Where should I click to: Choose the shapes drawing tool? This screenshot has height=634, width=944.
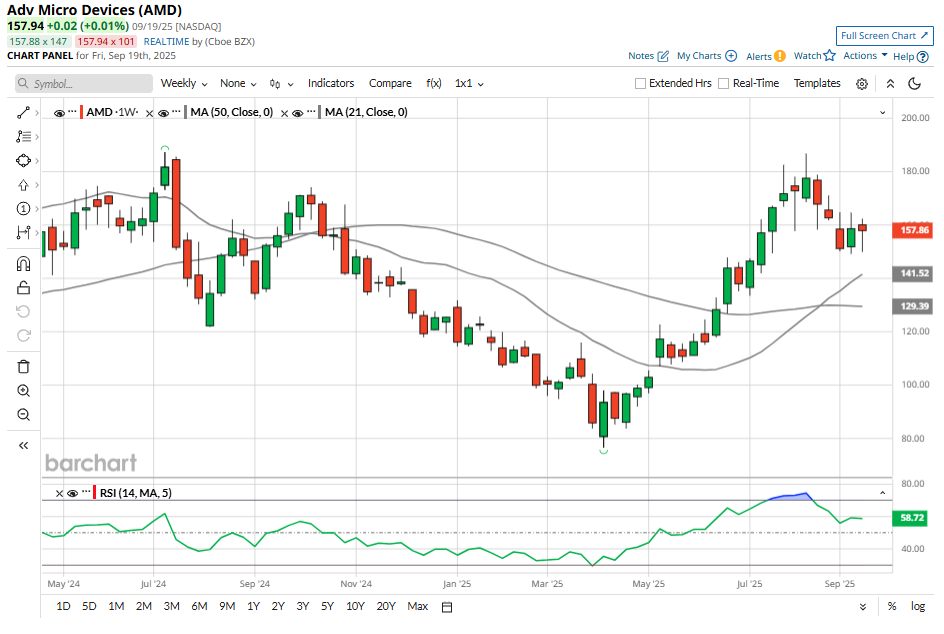23,161
